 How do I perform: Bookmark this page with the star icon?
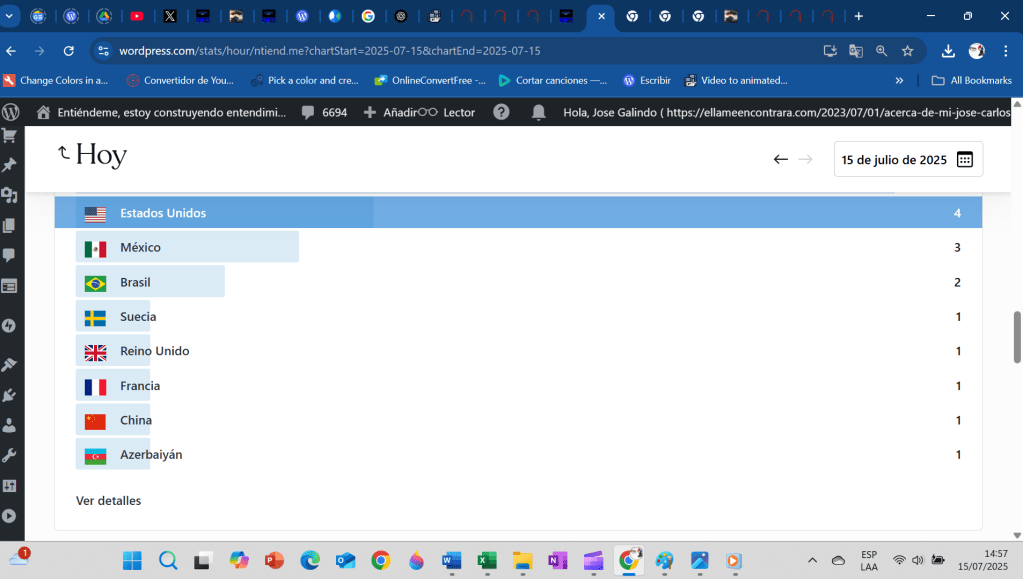click(908, 51)
